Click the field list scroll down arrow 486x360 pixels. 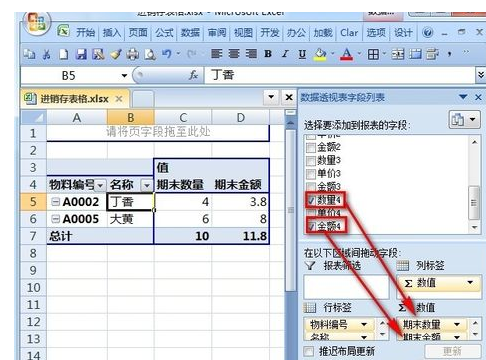474,227
